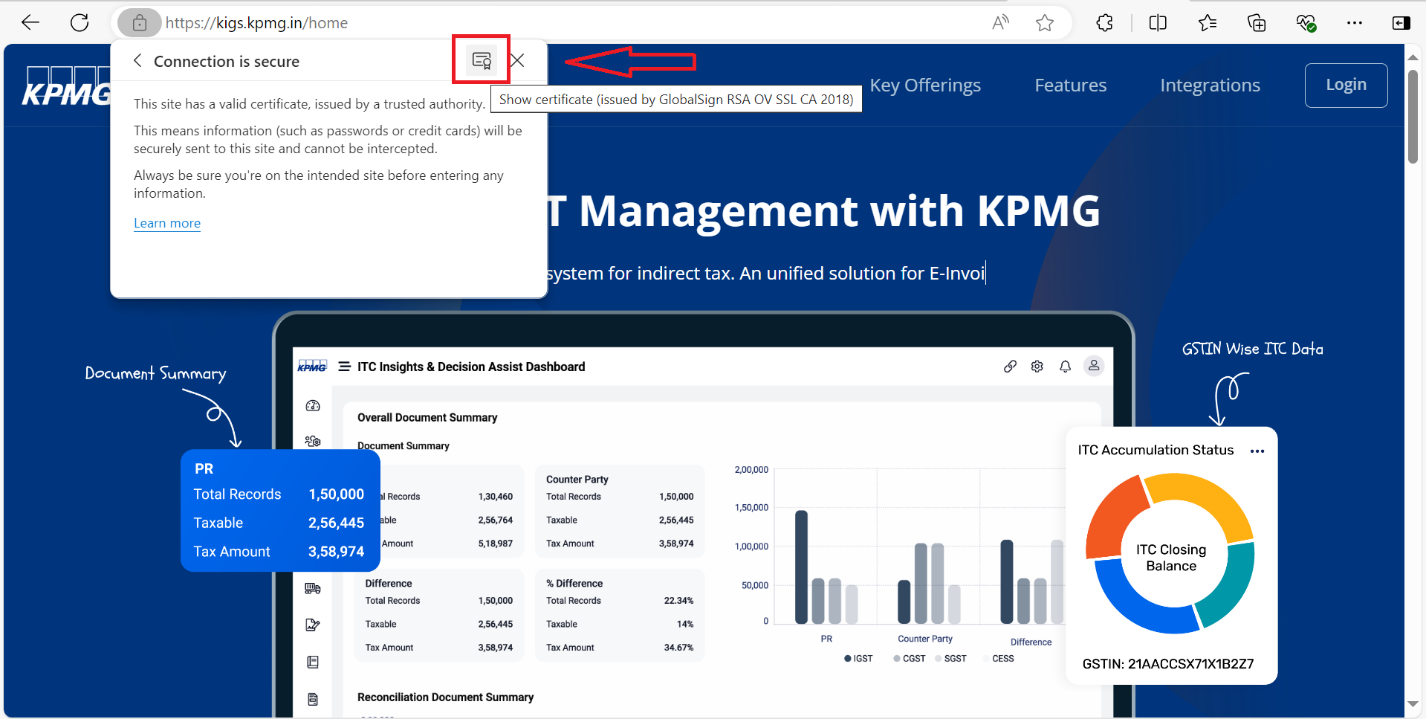Select the document-with-pen icon in the dashboard sidebar

pos(312,625)
